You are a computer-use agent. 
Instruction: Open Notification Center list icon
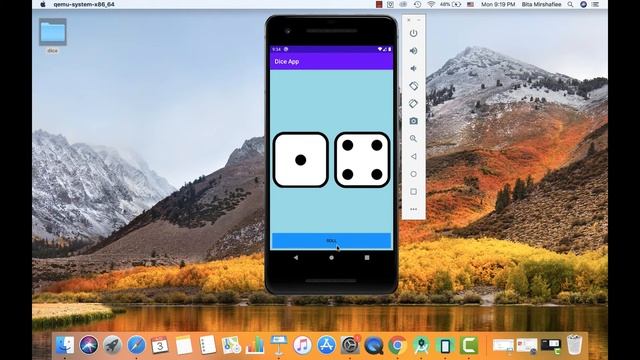click(596, 4)
